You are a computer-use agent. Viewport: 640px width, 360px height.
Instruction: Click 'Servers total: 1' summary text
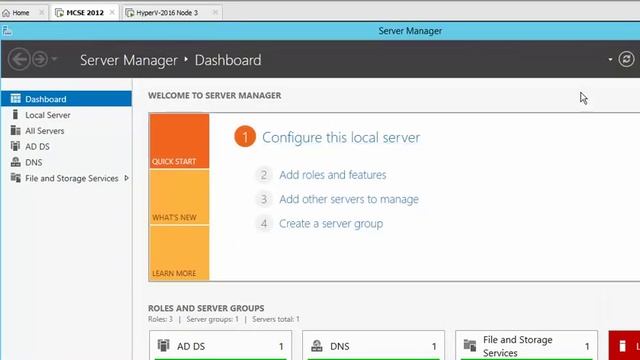[x=276, y=319]
